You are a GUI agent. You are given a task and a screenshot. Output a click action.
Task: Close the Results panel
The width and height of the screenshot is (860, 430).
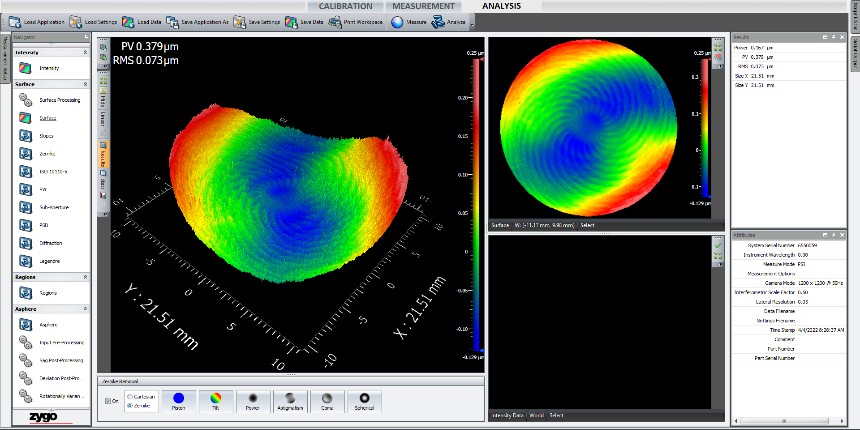[x=840, y=36]
